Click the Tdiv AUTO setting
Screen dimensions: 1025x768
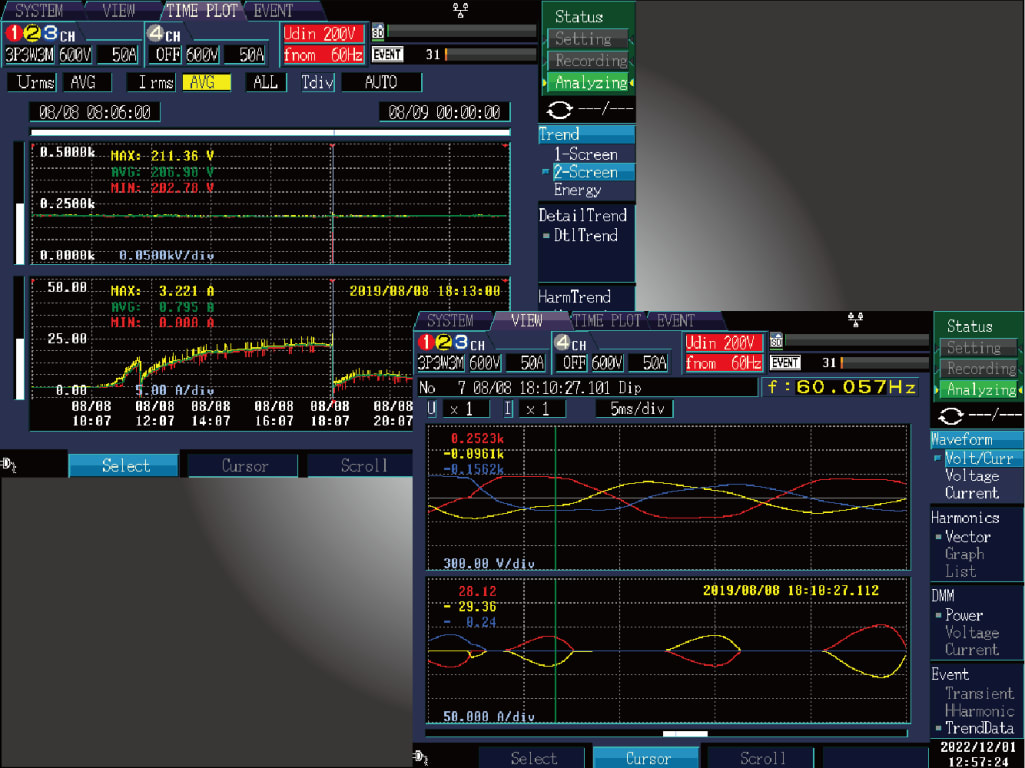pyautogui.click(x=381, y=82)
